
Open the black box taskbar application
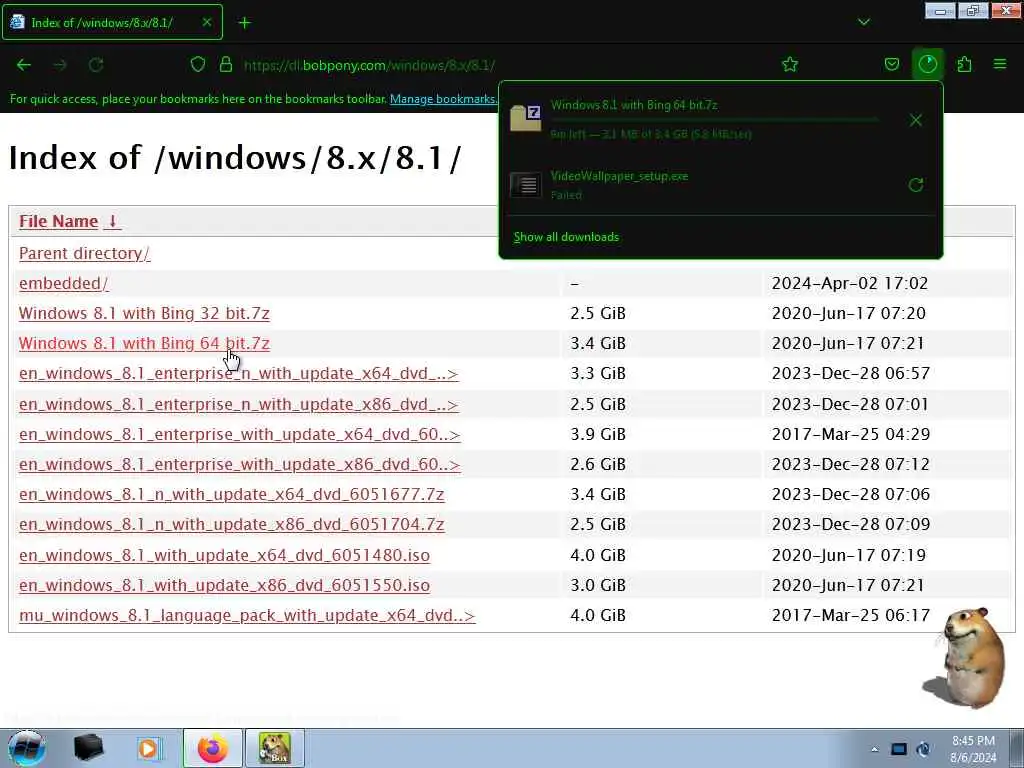coord(88,748)
